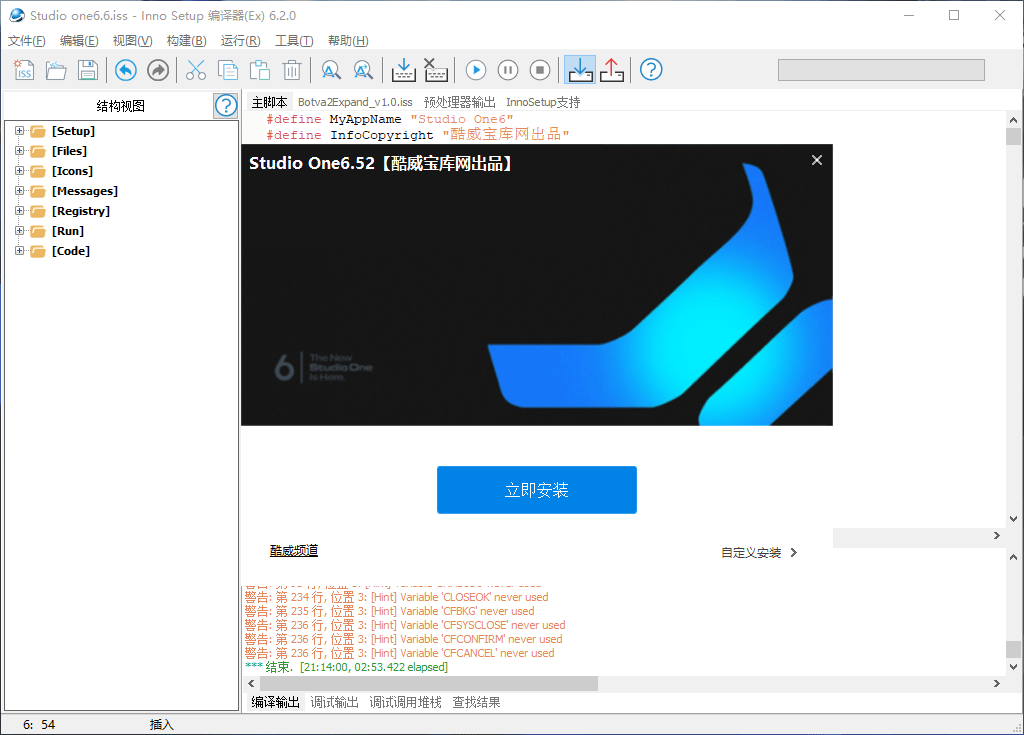The width and height of the screenshot is (1024, 735).
Task: Pause the running setup
Action: tap(507, 70)
